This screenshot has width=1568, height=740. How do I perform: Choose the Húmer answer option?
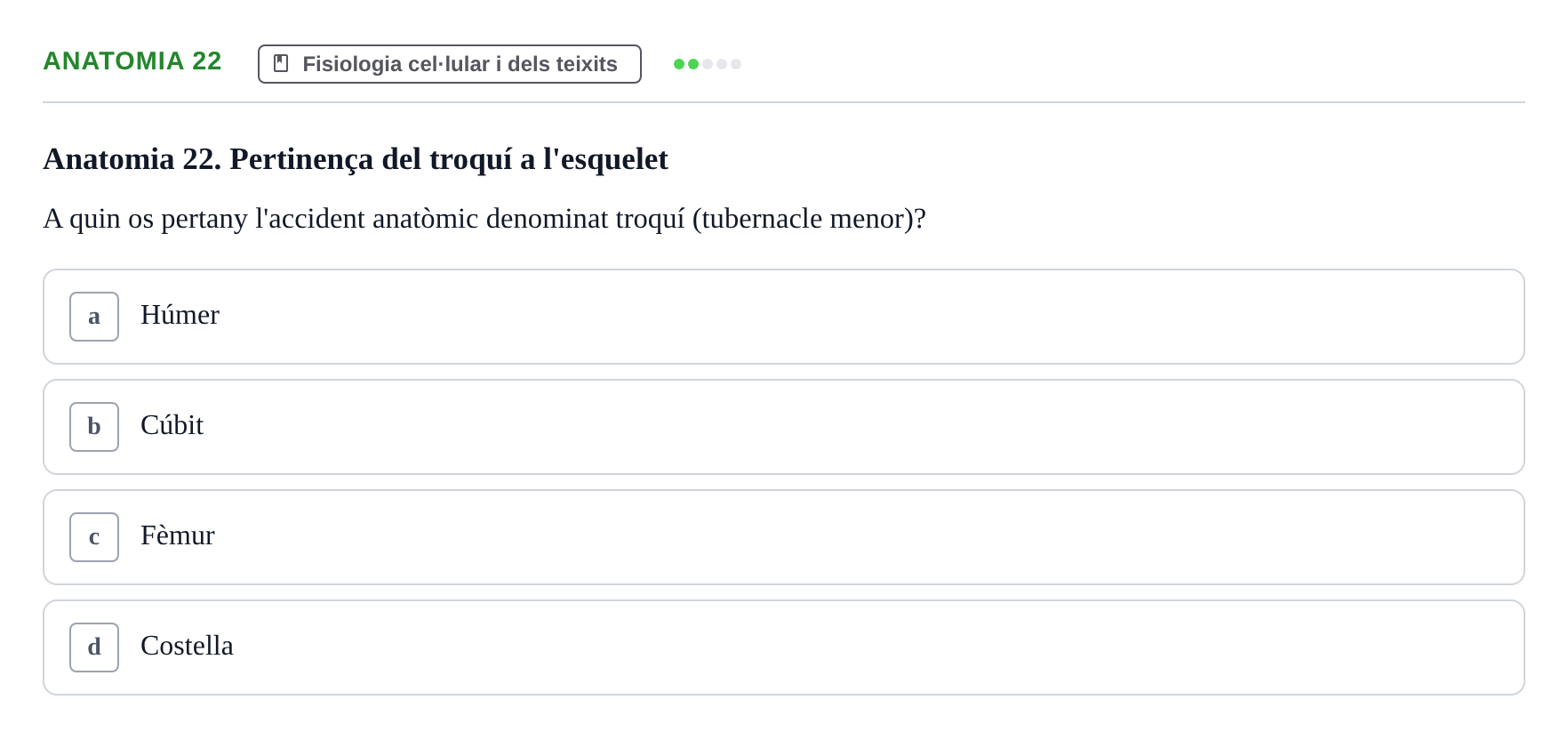coord(784,317)
